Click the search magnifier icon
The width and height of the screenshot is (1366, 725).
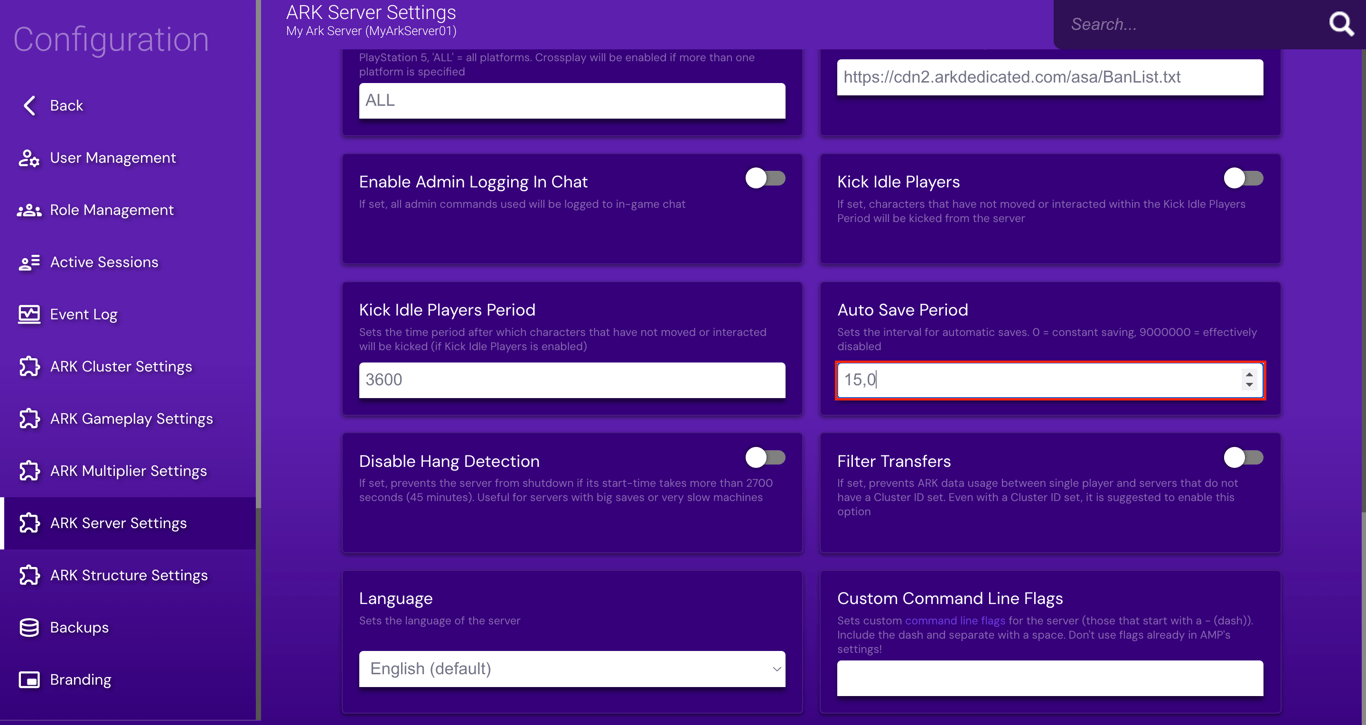pyautogui.click(x=1341, y=24)
